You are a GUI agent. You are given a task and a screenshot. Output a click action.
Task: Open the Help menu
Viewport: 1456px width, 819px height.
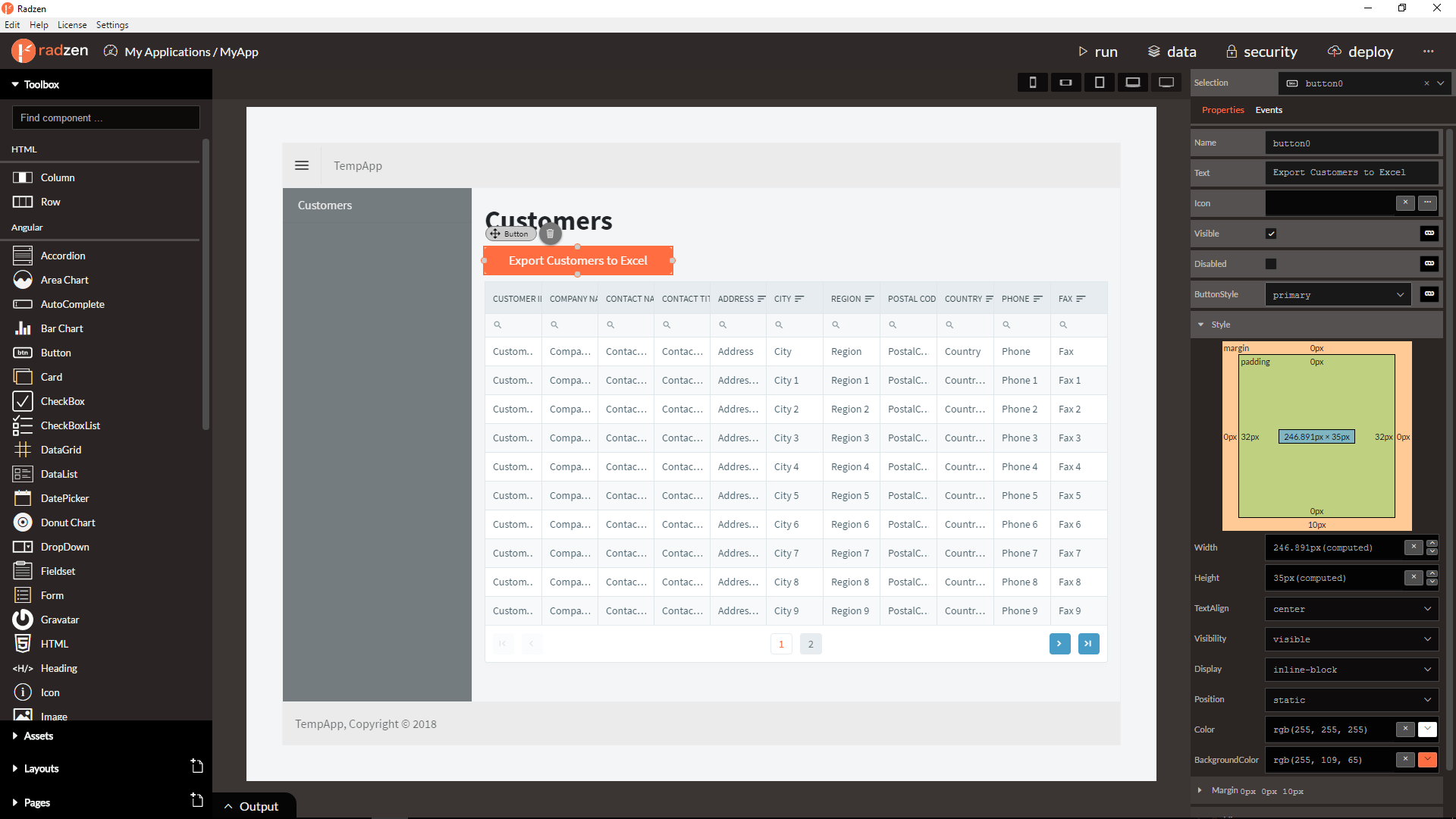tap(39, 25)
